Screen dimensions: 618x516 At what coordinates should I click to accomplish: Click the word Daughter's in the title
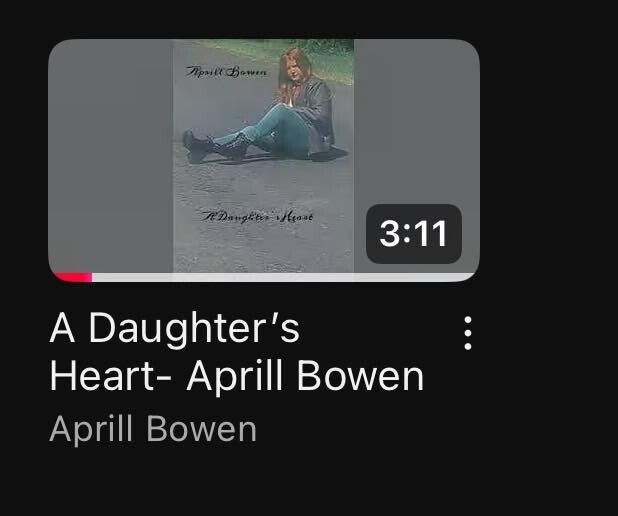coord(194,329)
